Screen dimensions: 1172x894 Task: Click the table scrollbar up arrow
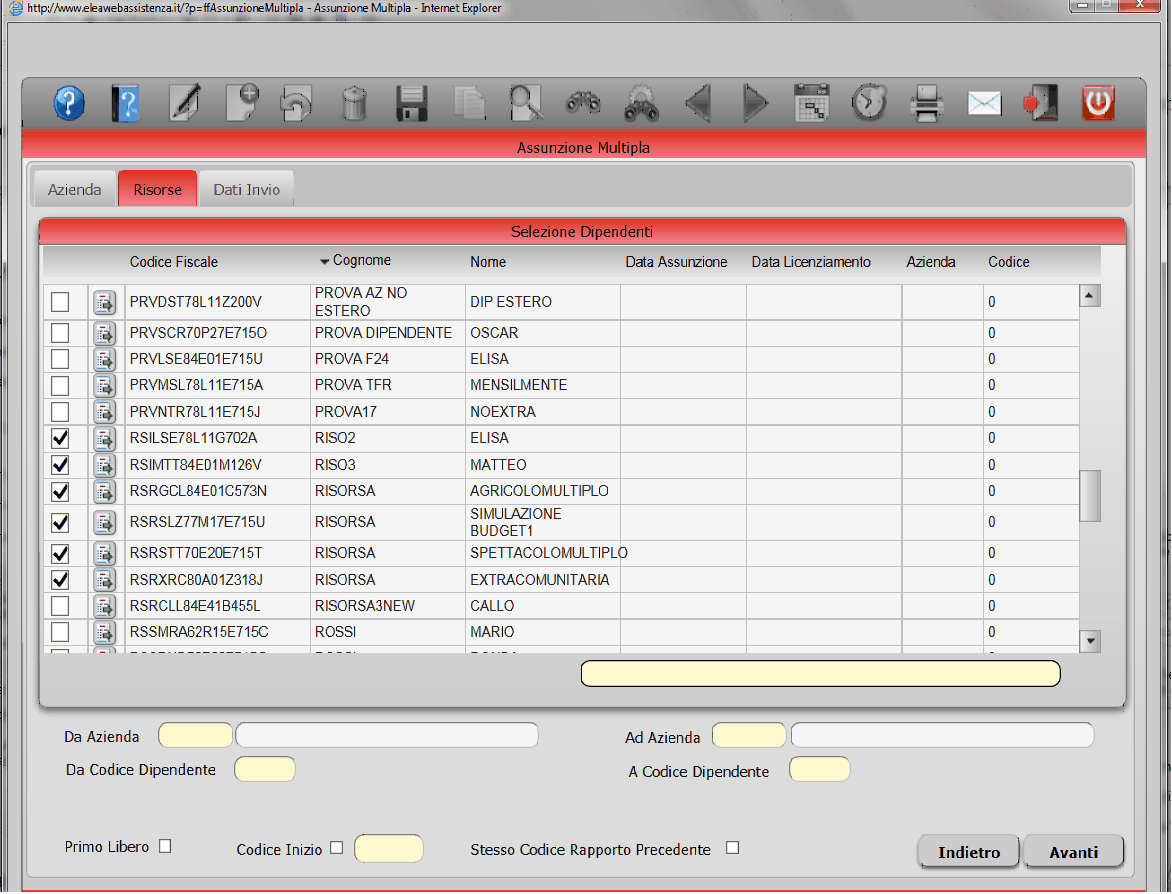pyautogui.click(x=1090, y=296)
